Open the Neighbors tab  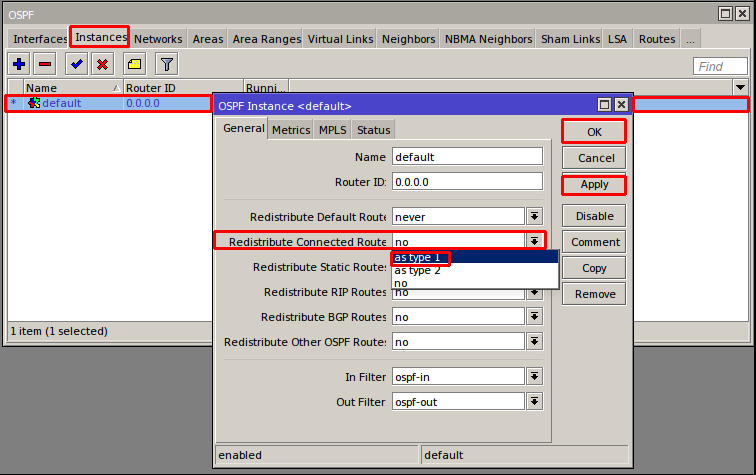(408, 39)
